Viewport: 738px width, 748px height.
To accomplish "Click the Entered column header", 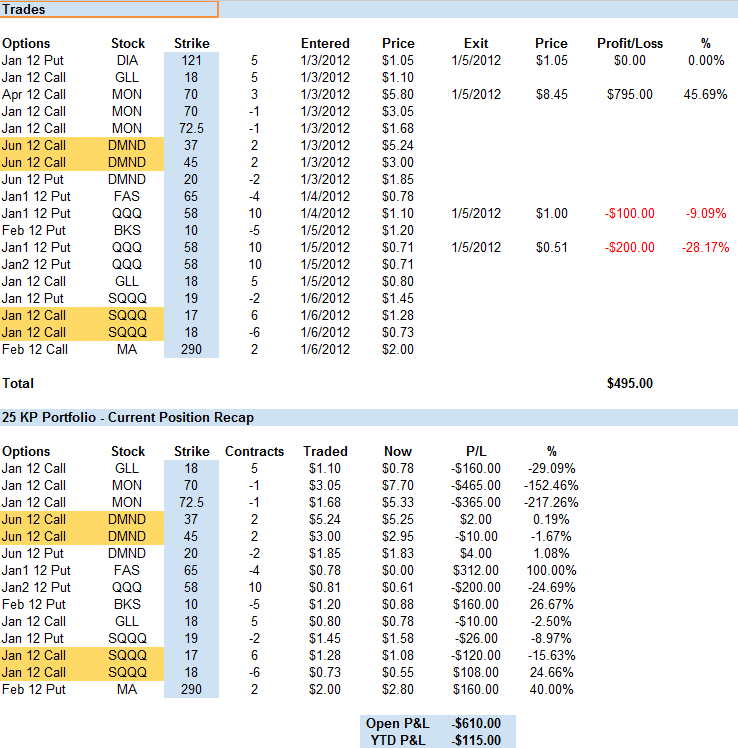I will (325, 43).
